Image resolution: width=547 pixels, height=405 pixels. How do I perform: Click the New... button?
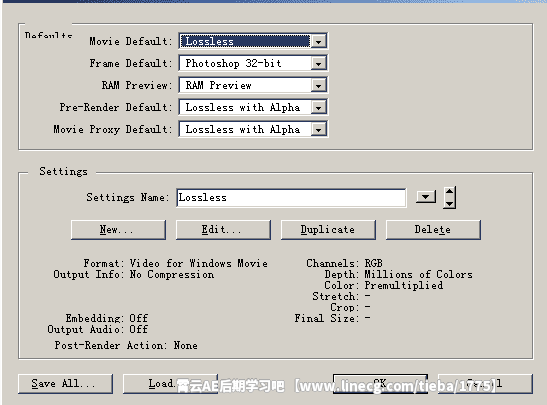point(118,230)
